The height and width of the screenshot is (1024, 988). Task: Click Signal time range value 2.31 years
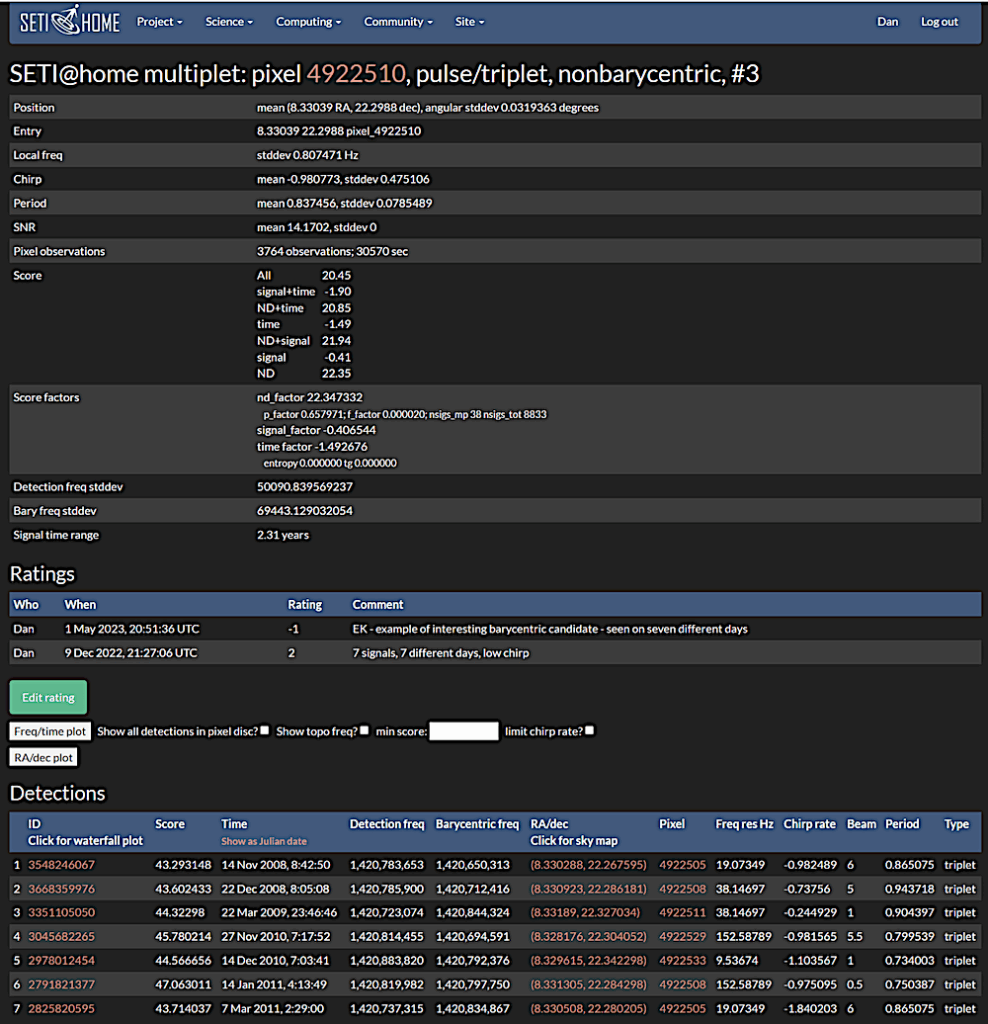pos(283,535)
